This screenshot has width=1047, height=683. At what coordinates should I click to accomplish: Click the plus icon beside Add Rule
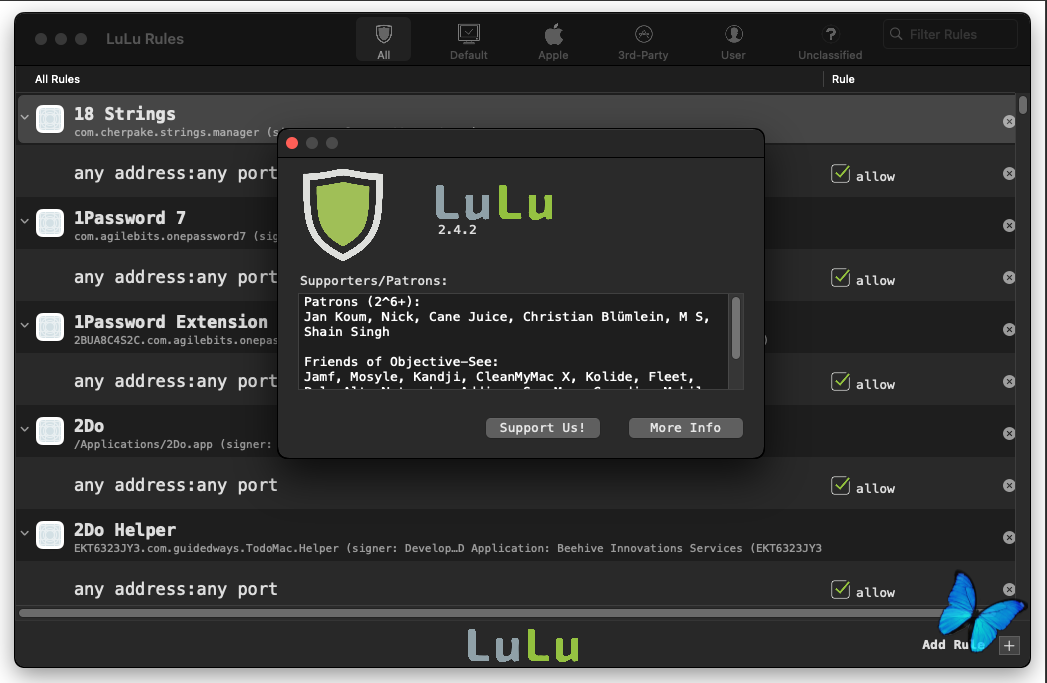pos(1009,645)
